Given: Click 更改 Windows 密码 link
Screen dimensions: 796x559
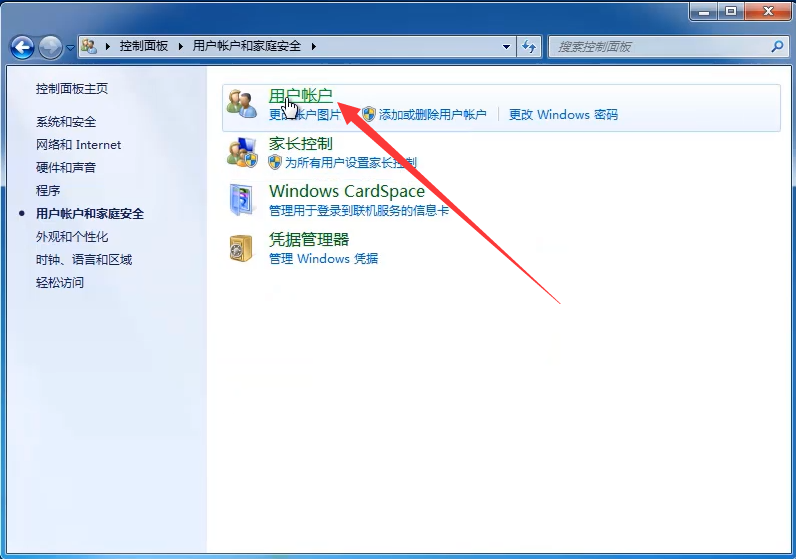Looking at the screenshot, I should point(563,115).
